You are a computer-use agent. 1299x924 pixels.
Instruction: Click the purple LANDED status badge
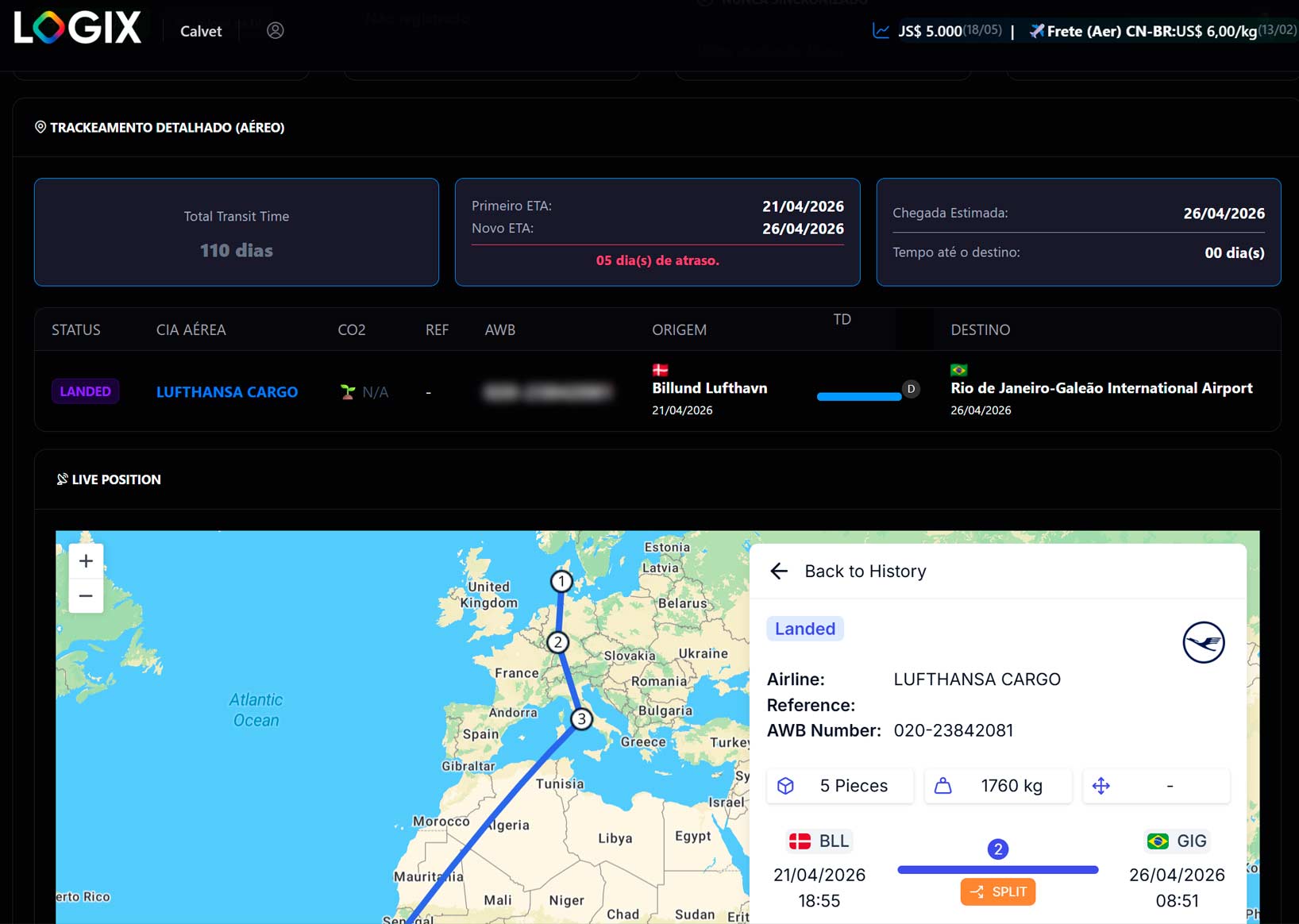point(85,391)
